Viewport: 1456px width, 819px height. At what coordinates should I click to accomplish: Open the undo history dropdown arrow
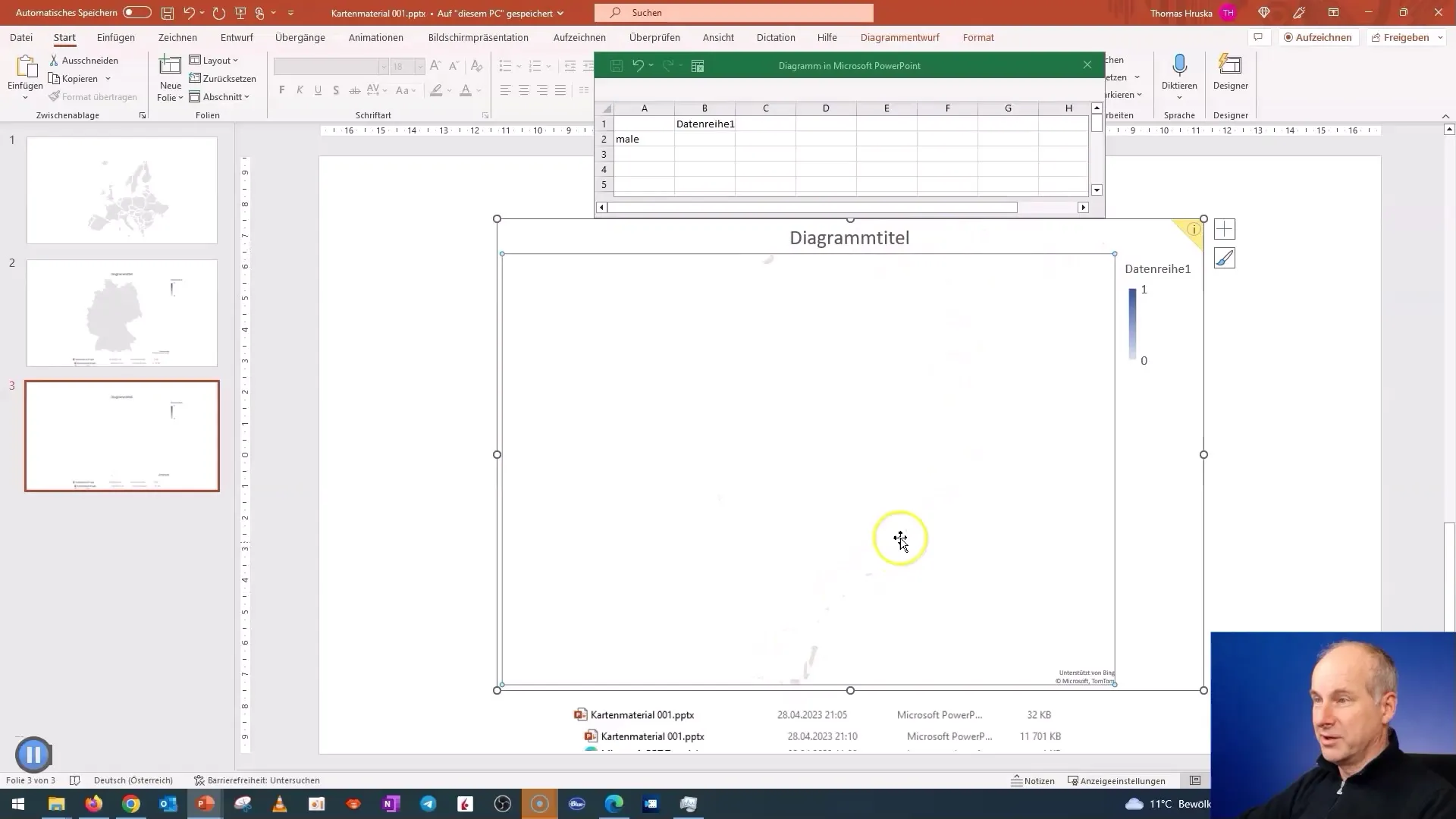pyautogui.click(x=202, y=13)
